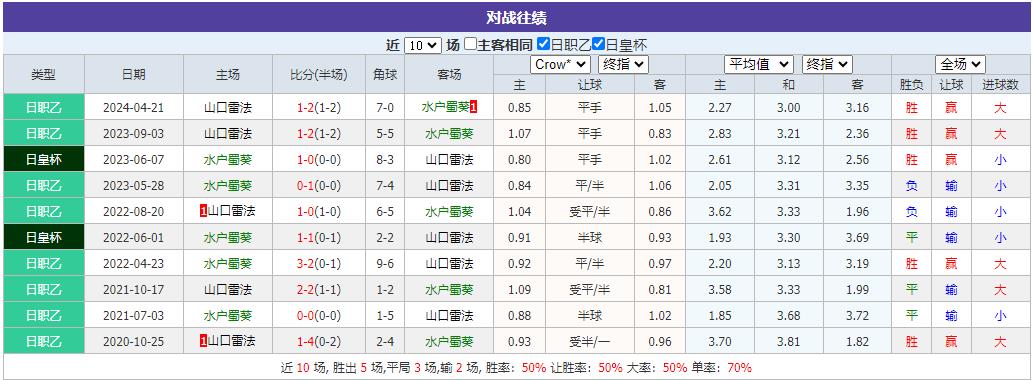Open home team 水户蜀葵 in 2023-06-07 row
This screenshot has width=1033, height=380.
point(228,159)
